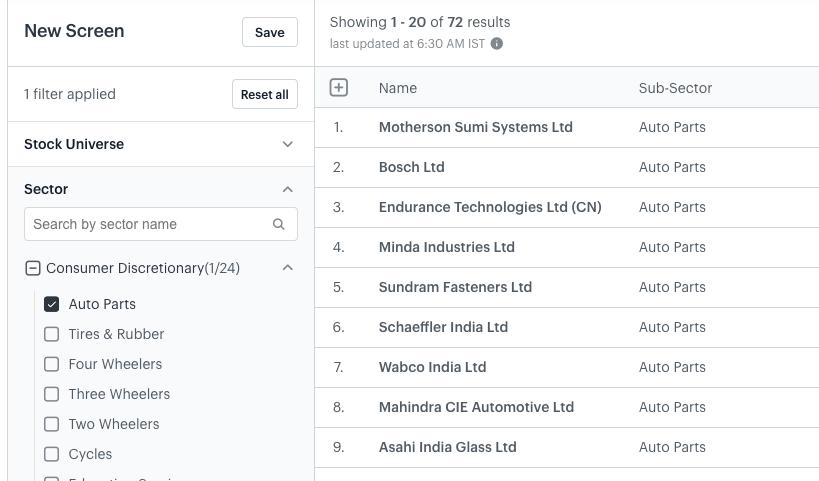The image size is (819, 481).
Task: Click the add-column plus icon in table header
Action: (338, 88)
